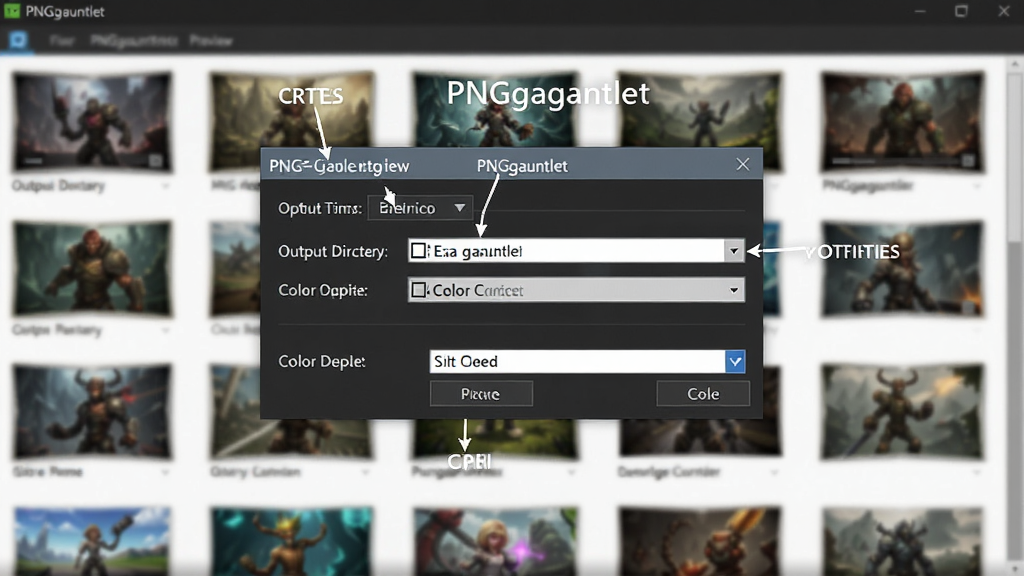Minimize the PNGgauntlet main window
This screenshot has height=576, width=1024.
[x=920, y=11]
